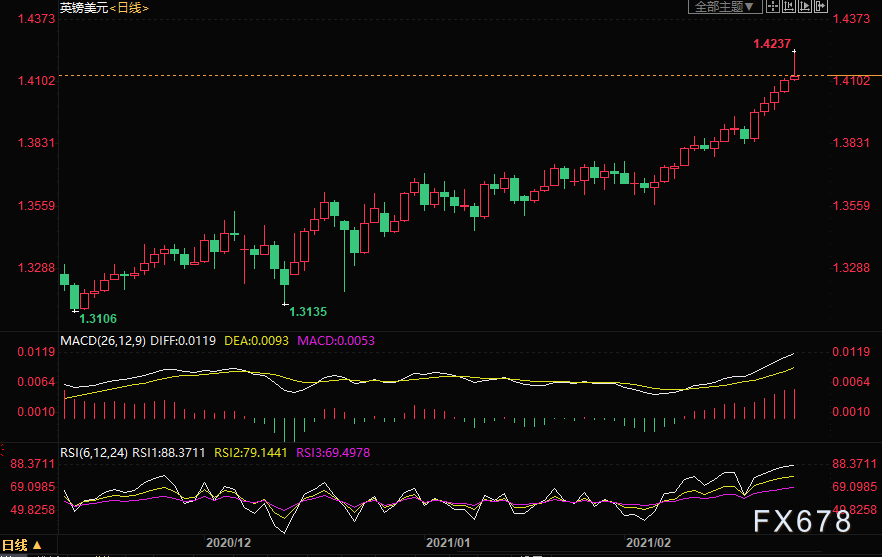882x557 pixels.
Task: Click the 2020/12 date marker
Action: 228,543
